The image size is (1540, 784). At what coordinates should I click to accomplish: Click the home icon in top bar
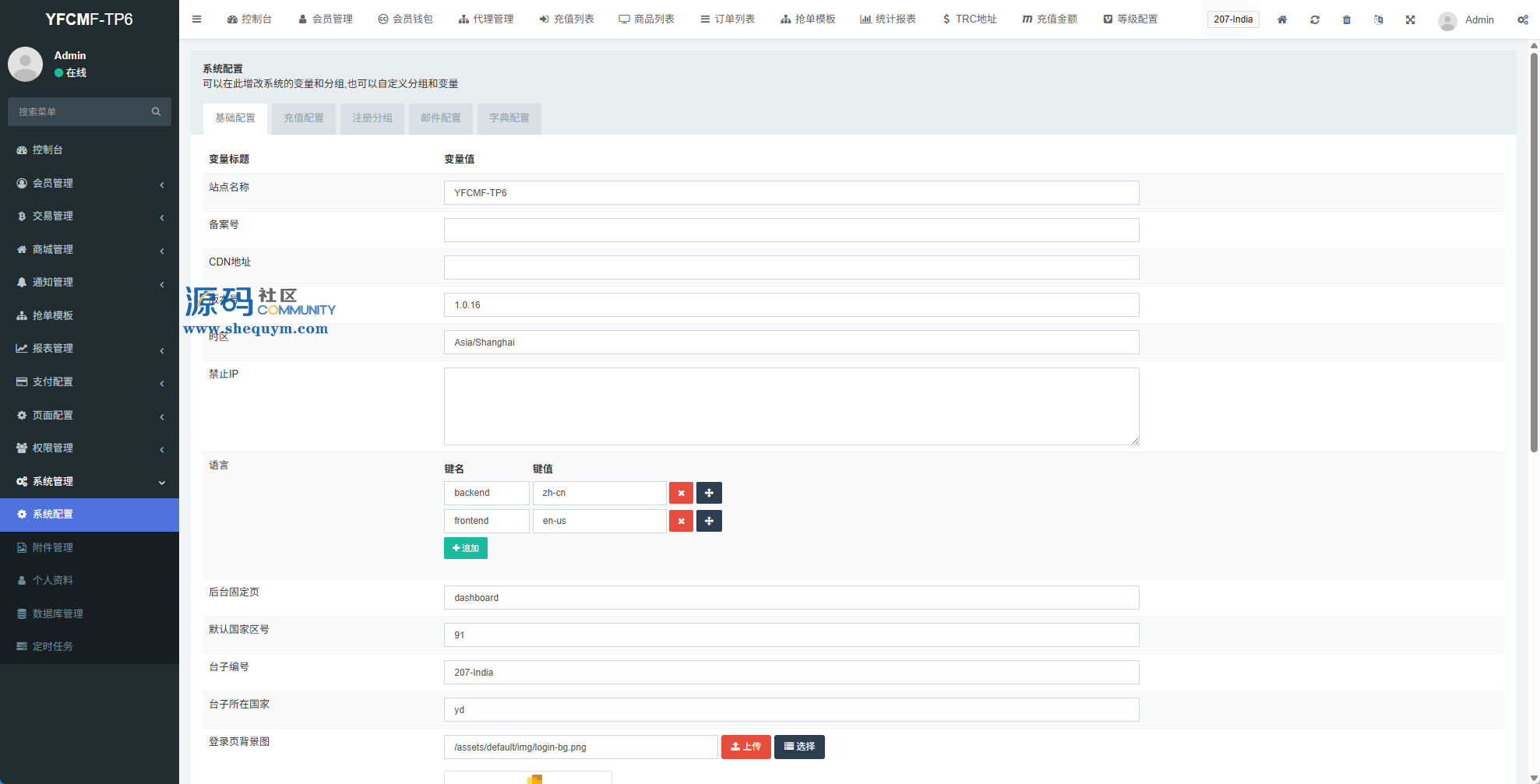[x=1282, y=19]
